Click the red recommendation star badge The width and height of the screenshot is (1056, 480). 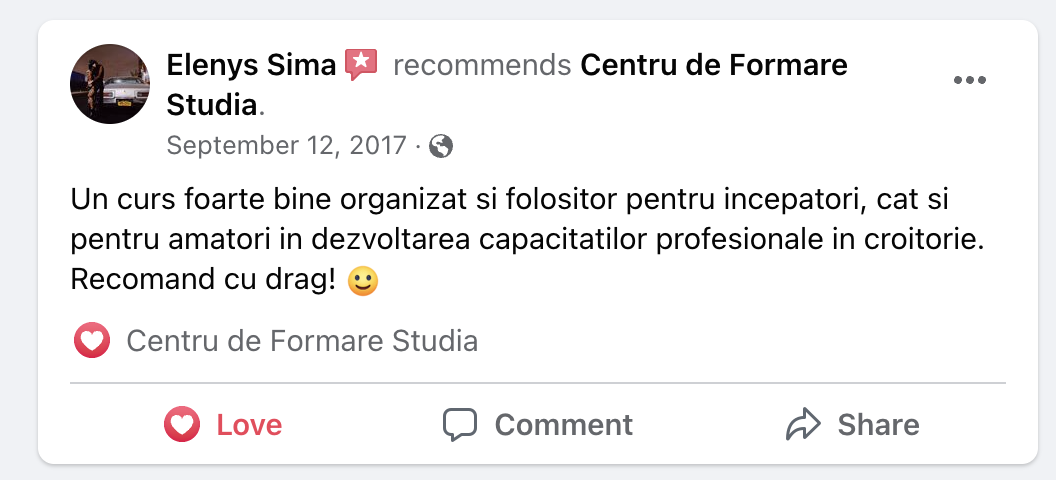click(361, 66)
